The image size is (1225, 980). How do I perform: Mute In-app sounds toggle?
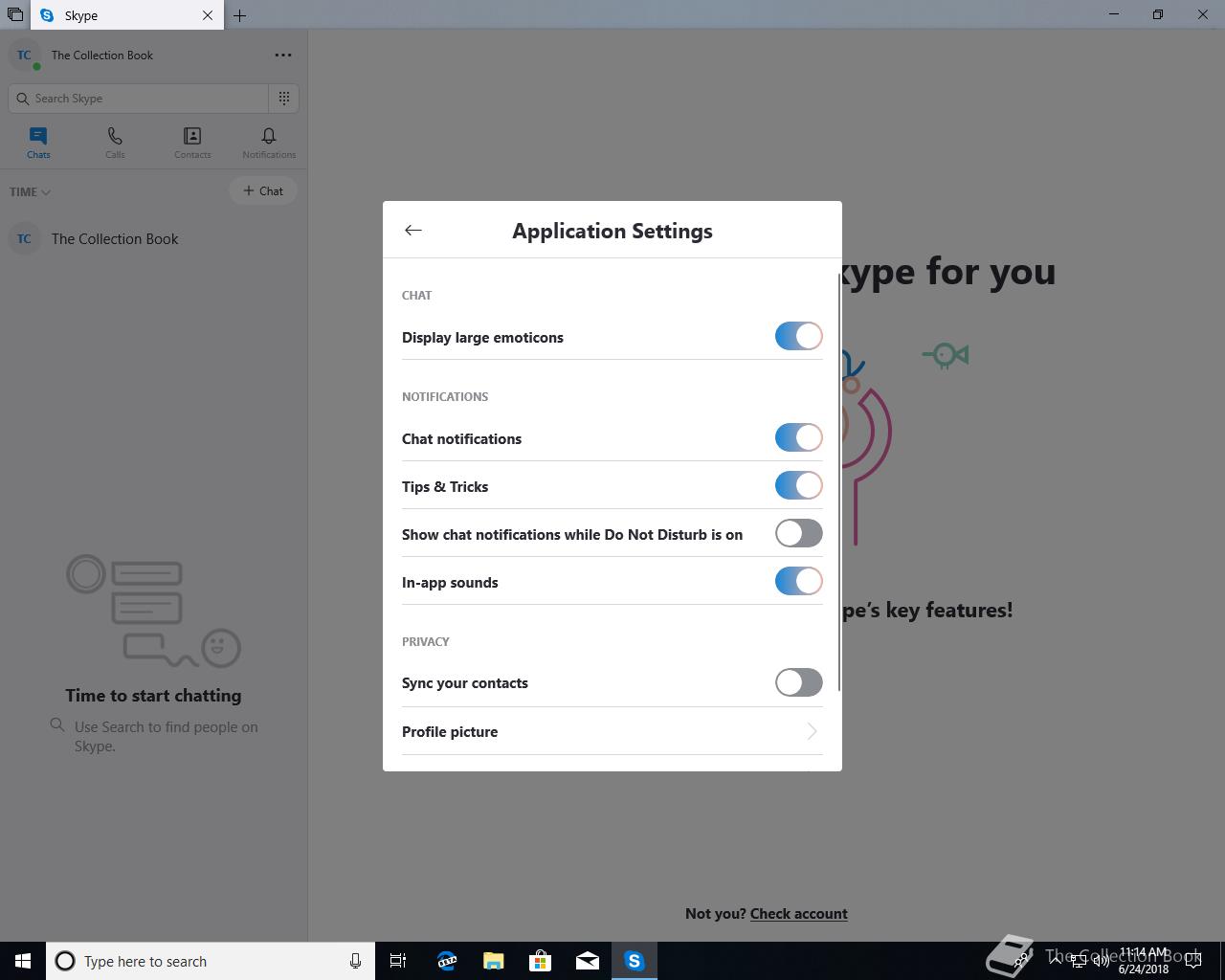coord(799,581)
